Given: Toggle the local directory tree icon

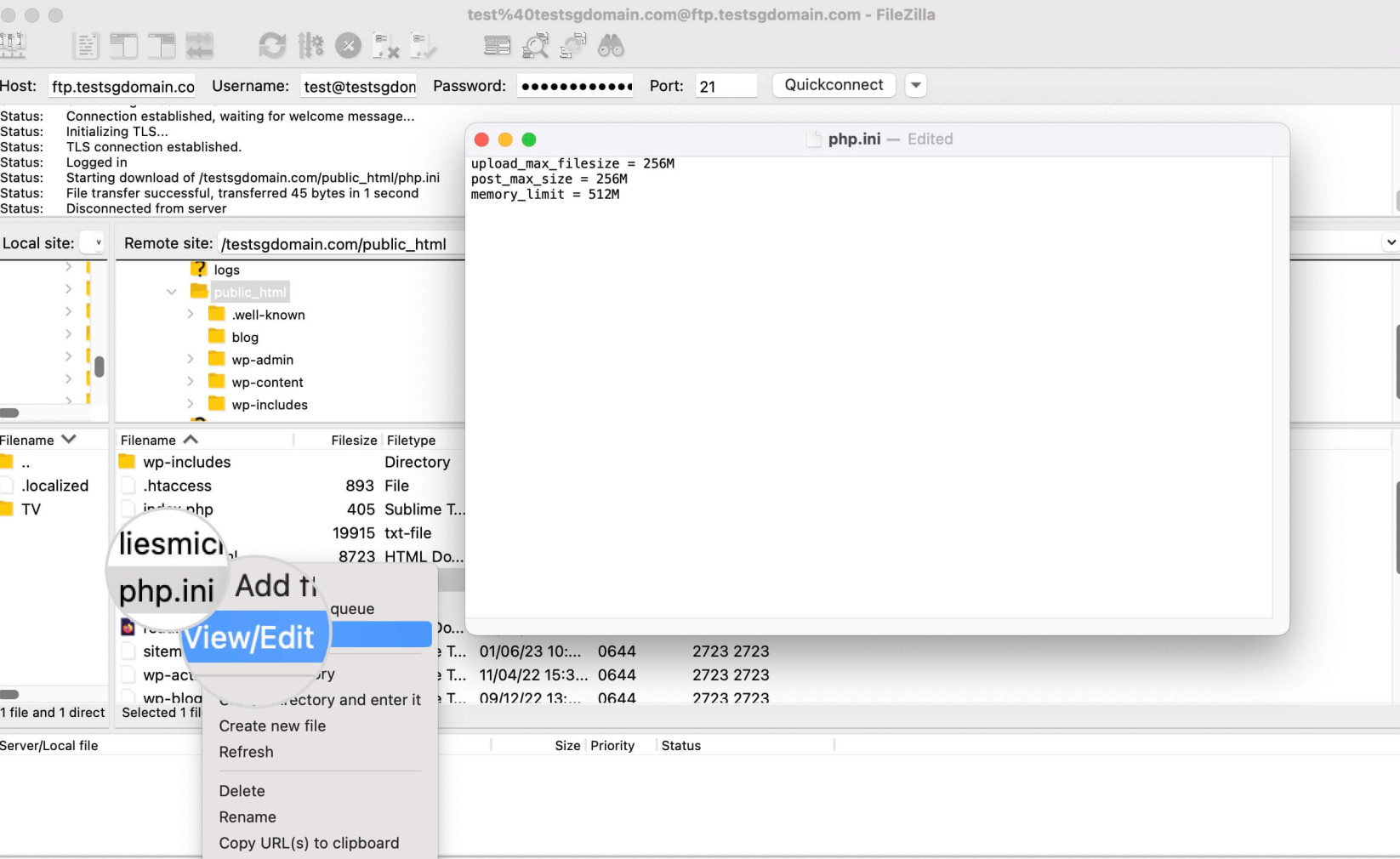Looking at the screenshot, I should click(x=123, y=45).
